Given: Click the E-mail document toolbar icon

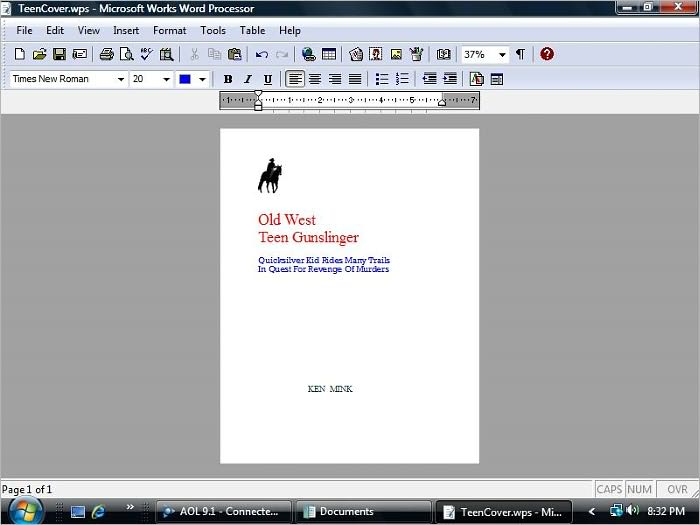Looking at the screenshot, I should (79, 54).
